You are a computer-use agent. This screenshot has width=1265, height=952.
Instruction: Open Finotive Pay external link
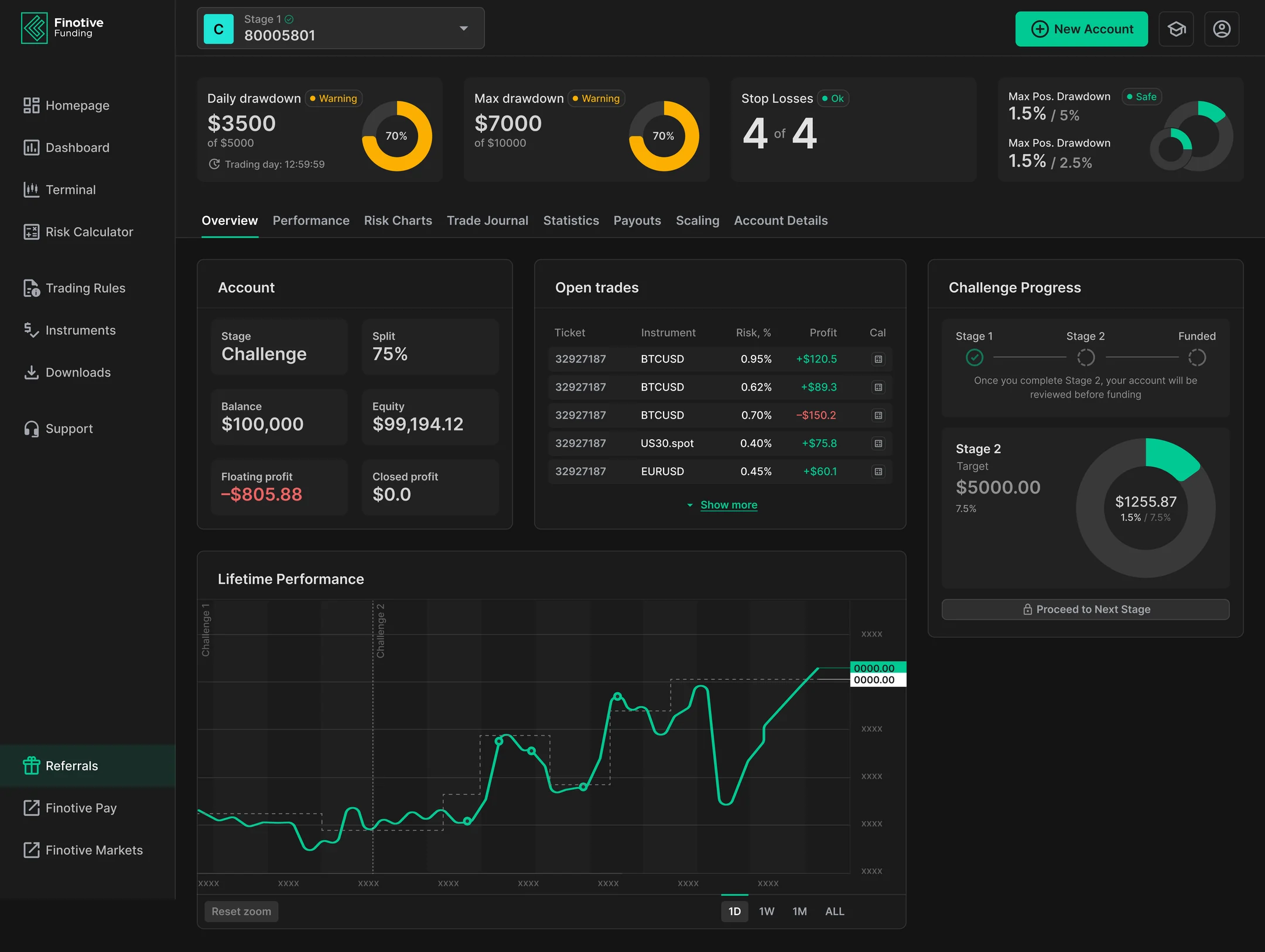point(70,808)
